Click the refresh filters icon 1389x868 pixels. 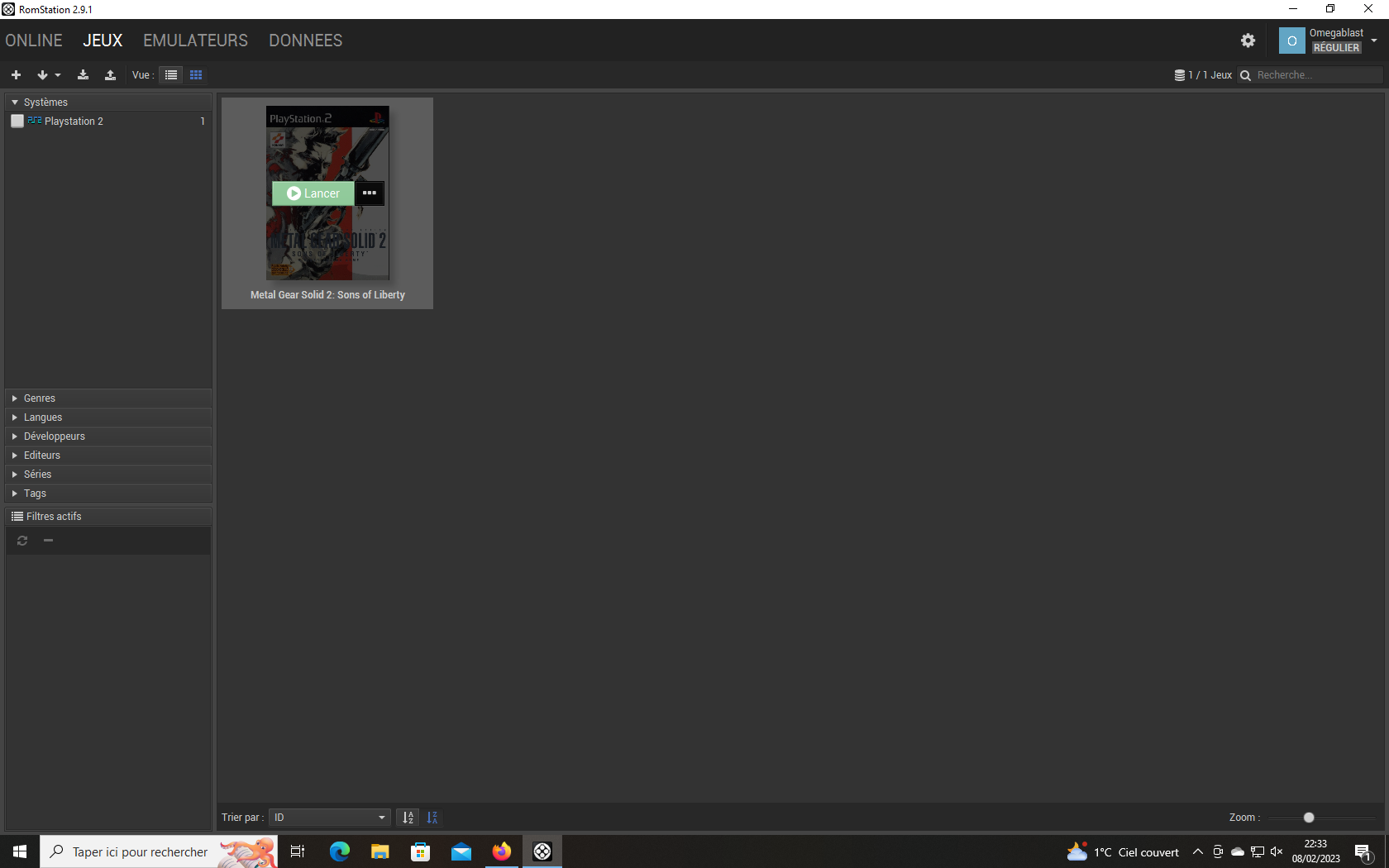(x=22, y=541)
